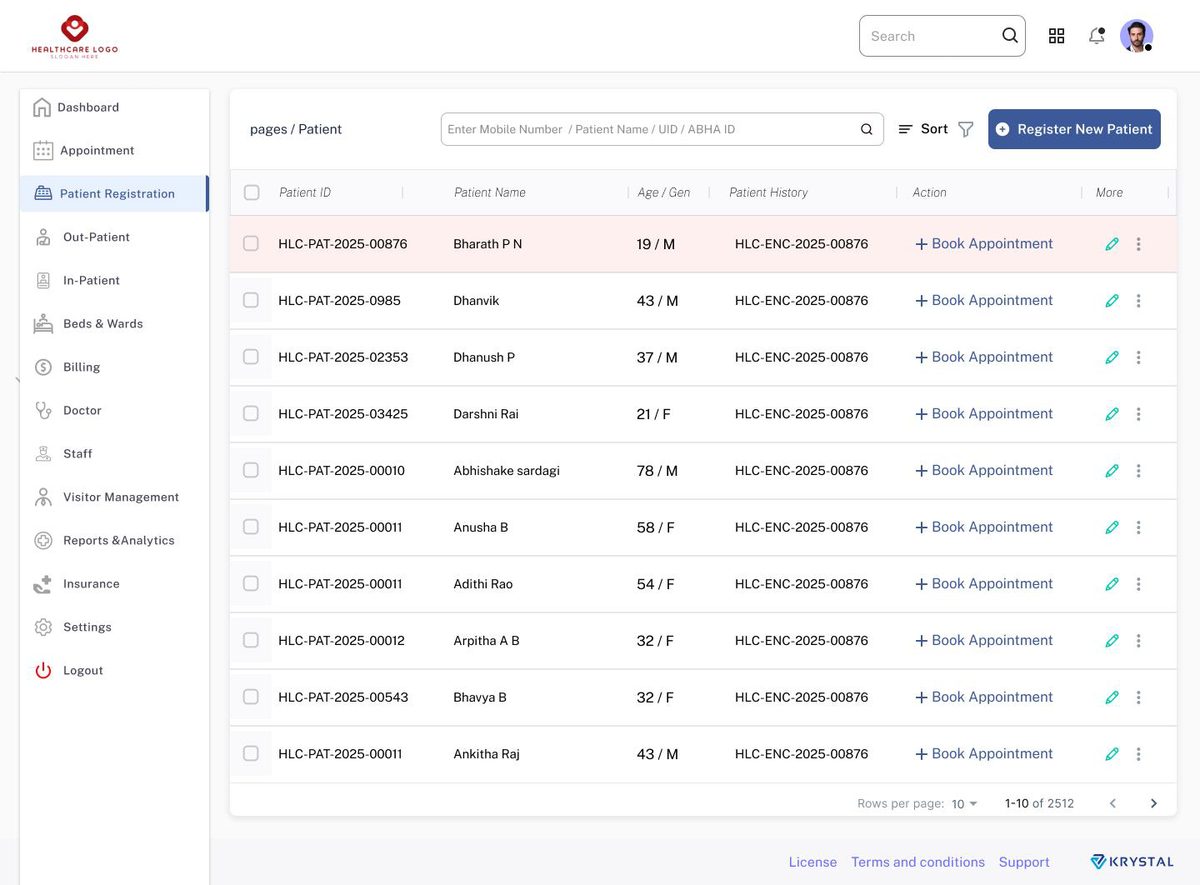Tick the checkbox for Ankitha Raj
Viewport: 1200px width, 885px height.
pyautogui.click(x=251, y=753)
